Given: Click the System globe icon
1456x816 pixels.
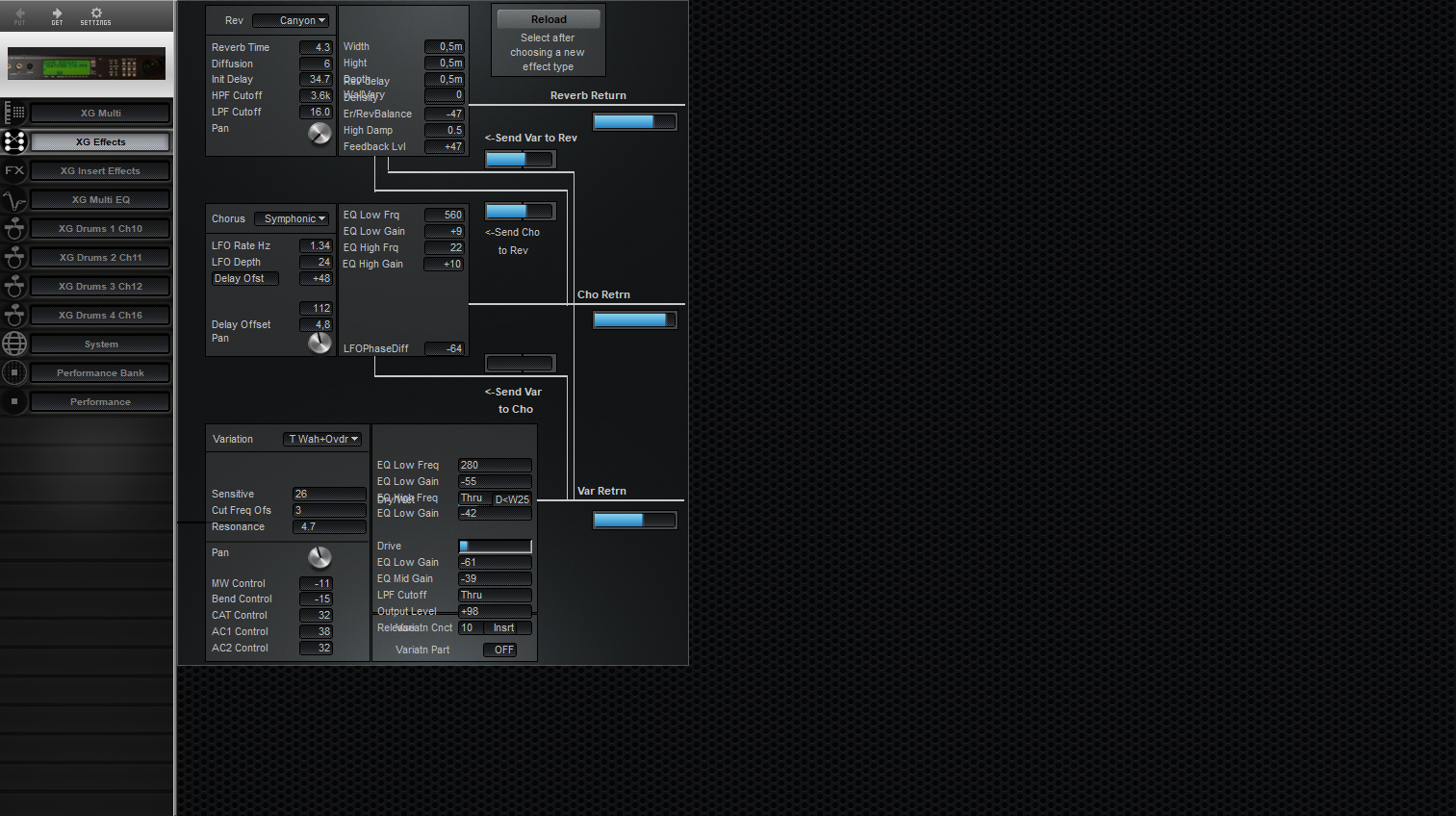Looking at the screenshot, I should 14,344.
